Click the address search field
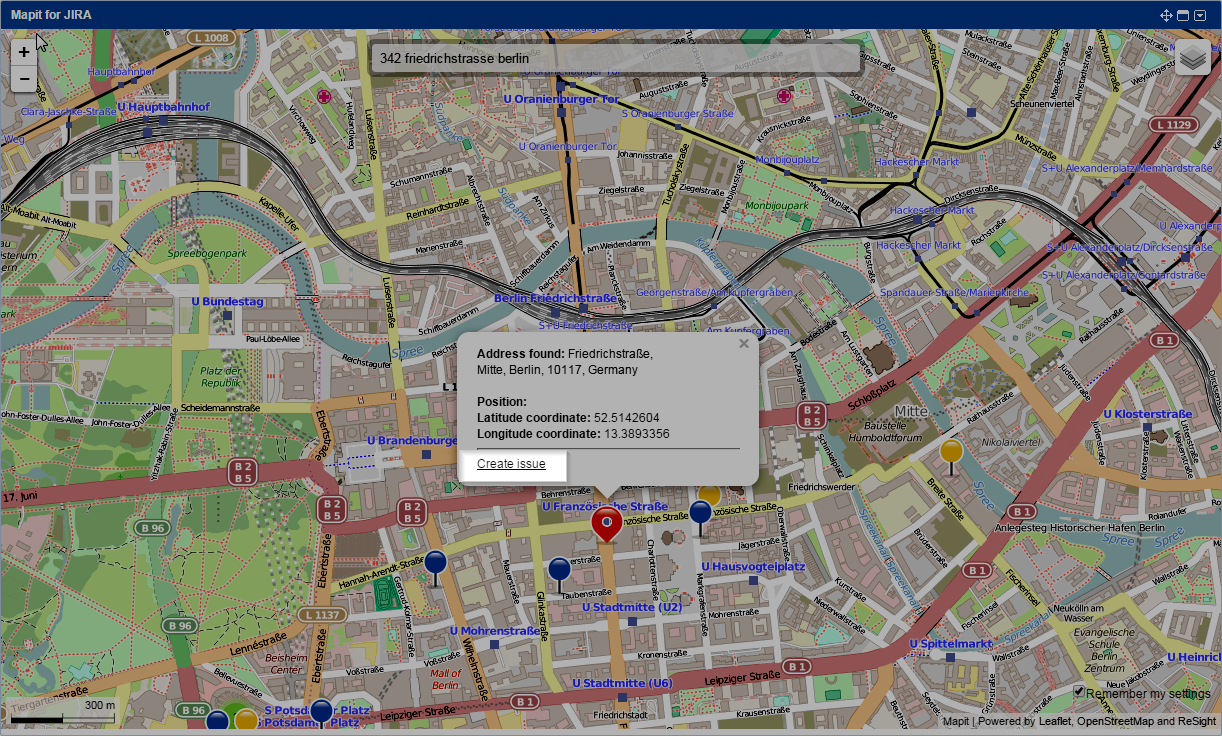 pyautogui.click(x=615, y=58)
